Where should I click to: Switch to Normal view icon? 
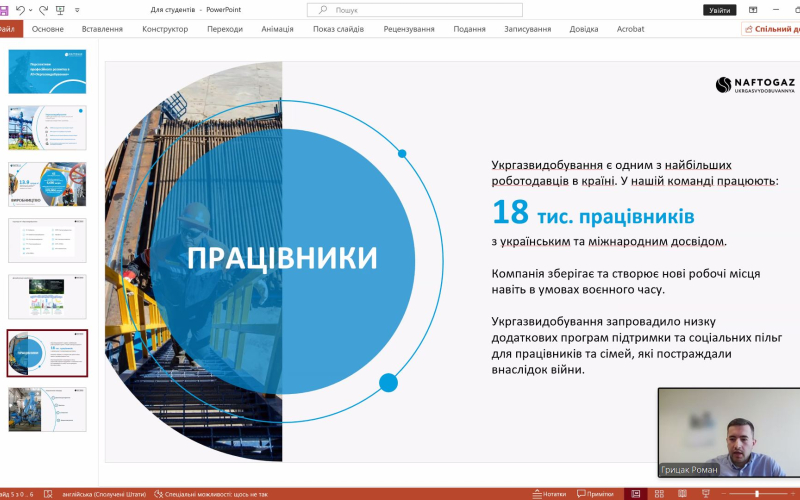click(636, 494)
